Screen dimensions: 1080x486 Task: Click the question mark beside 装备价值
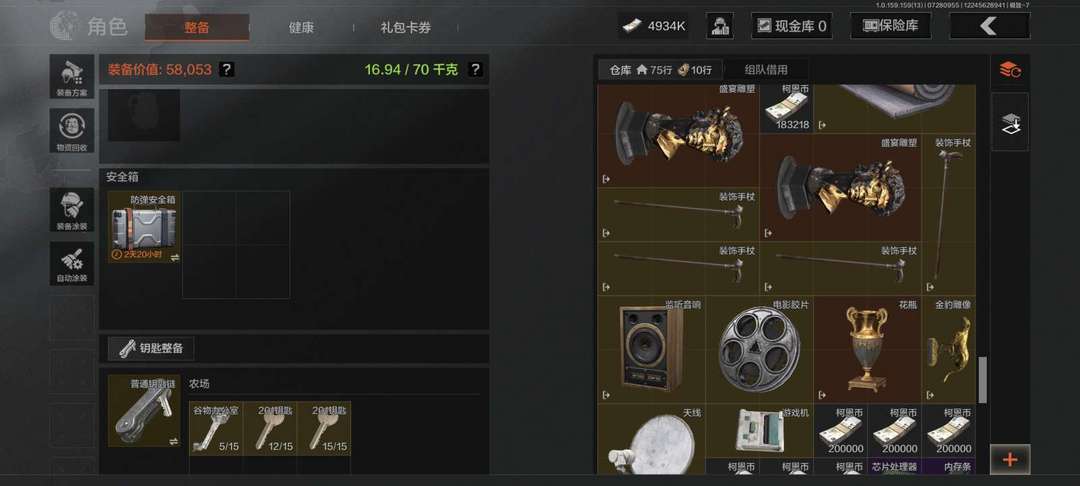coord(227,70)
